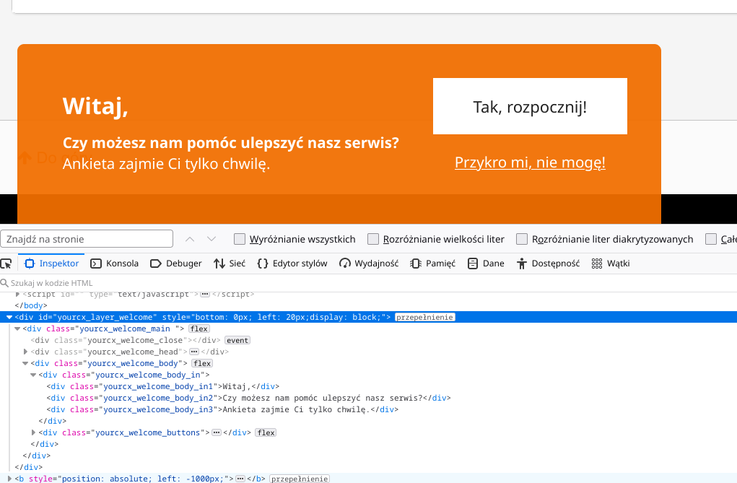
Task: Collapse the yourcx_layer_welcome div node
Action: click(x=9, y=317)
